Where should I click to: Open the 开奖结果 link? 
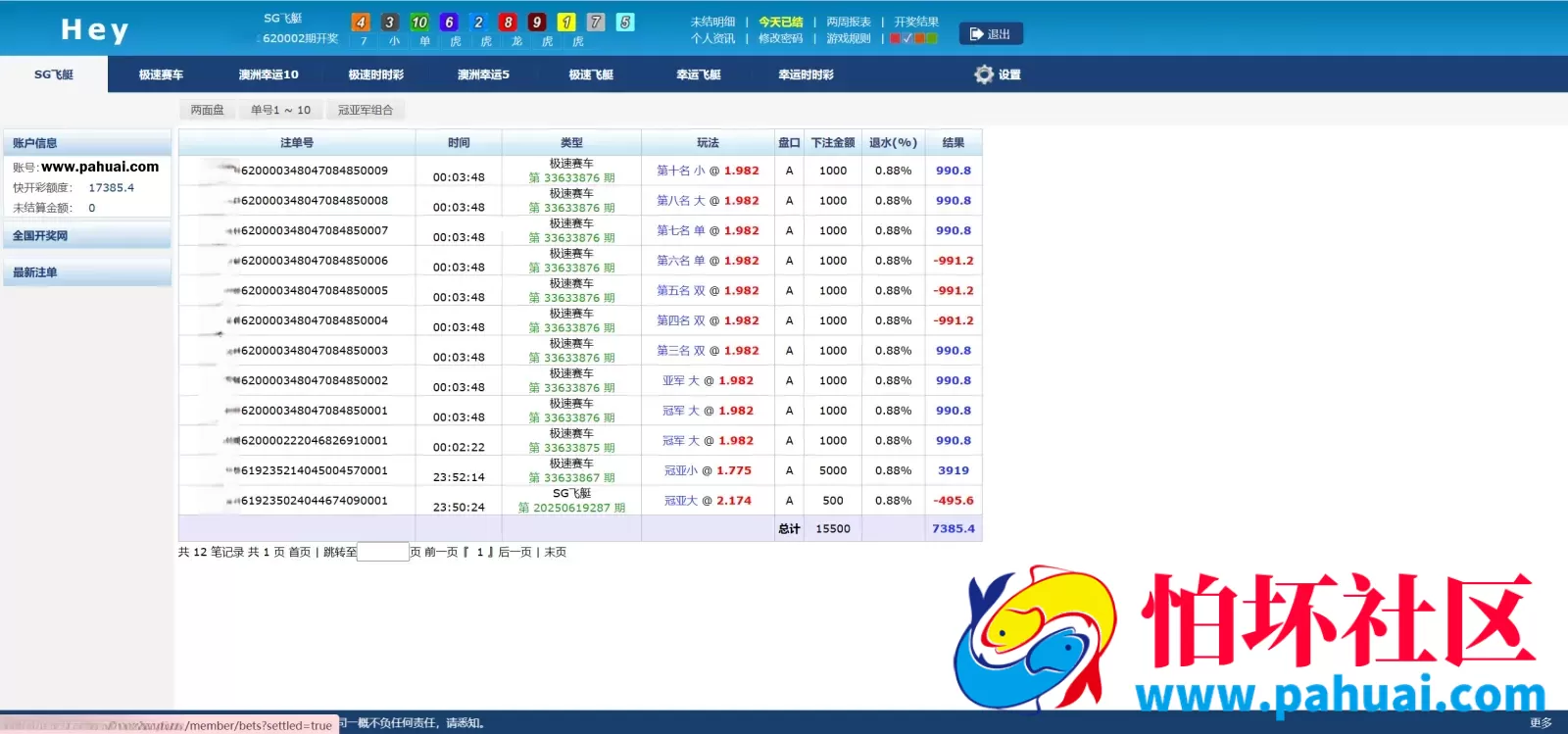tap(916, 22)
